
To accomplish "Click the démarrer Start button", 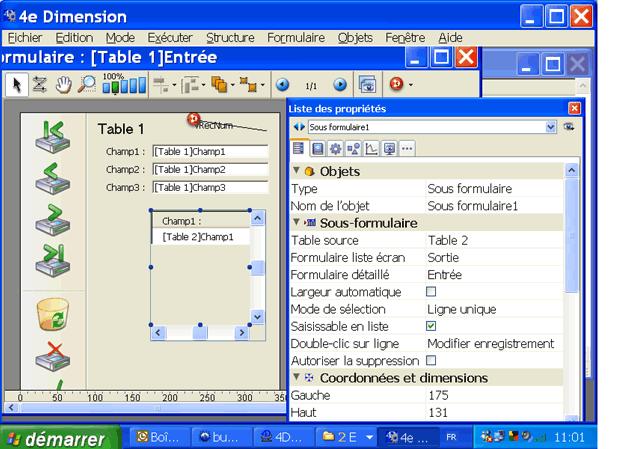I will (58, 438).
